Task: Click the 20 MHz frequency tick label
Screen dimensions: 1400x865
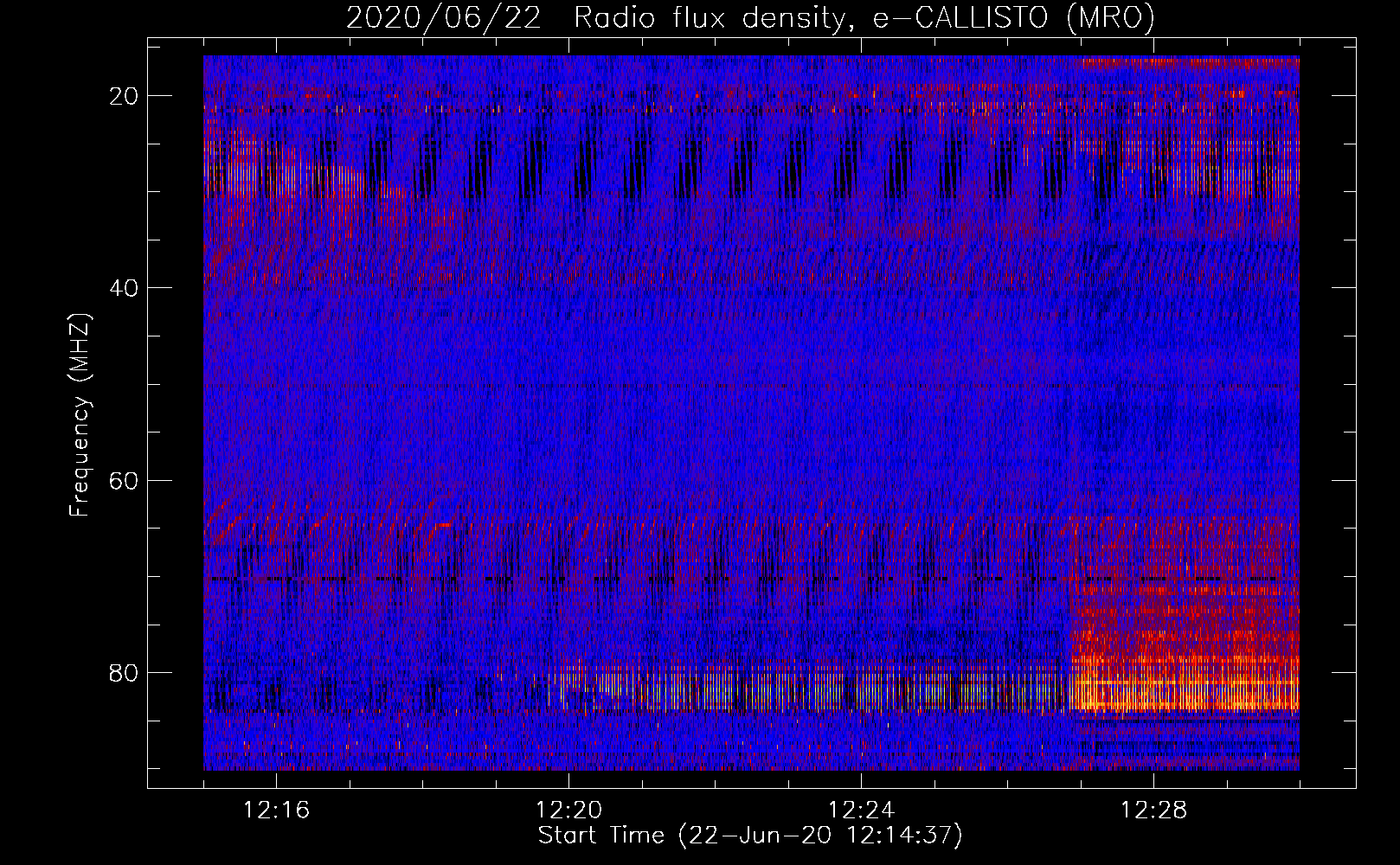Action: 125,96
